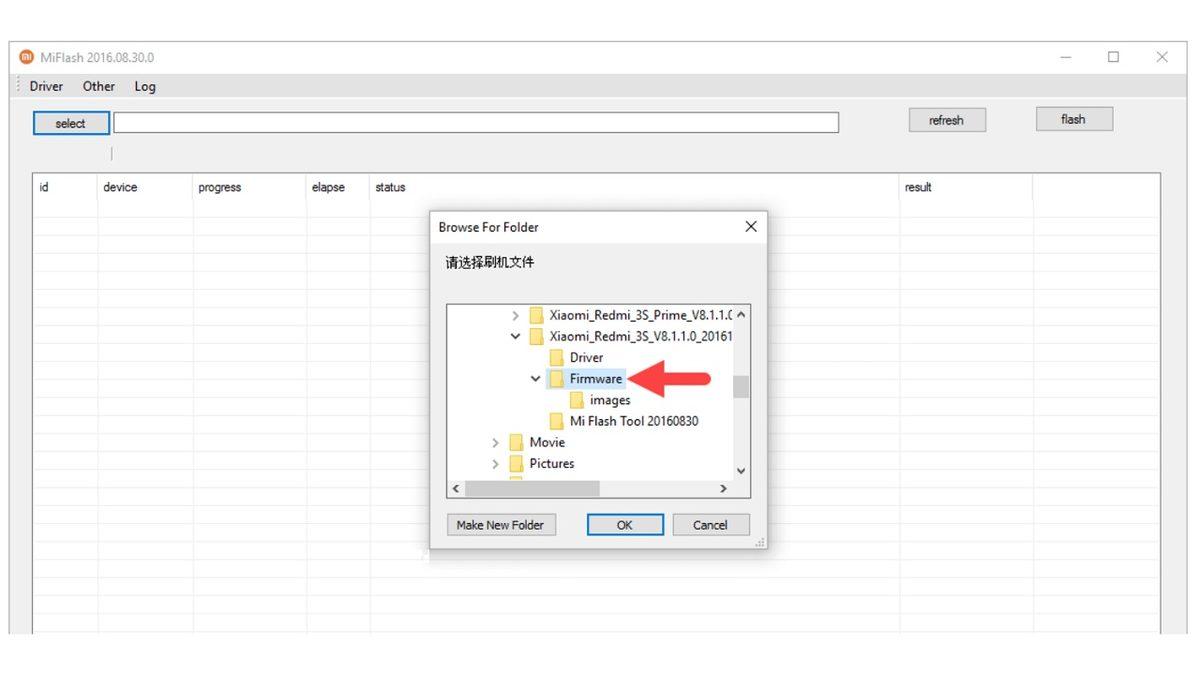Expand the Xiaomi_Redmi_3S_Prime folder
This screenshot has width=1200, height=675.
pyautogui.click(x=516, y=315)
